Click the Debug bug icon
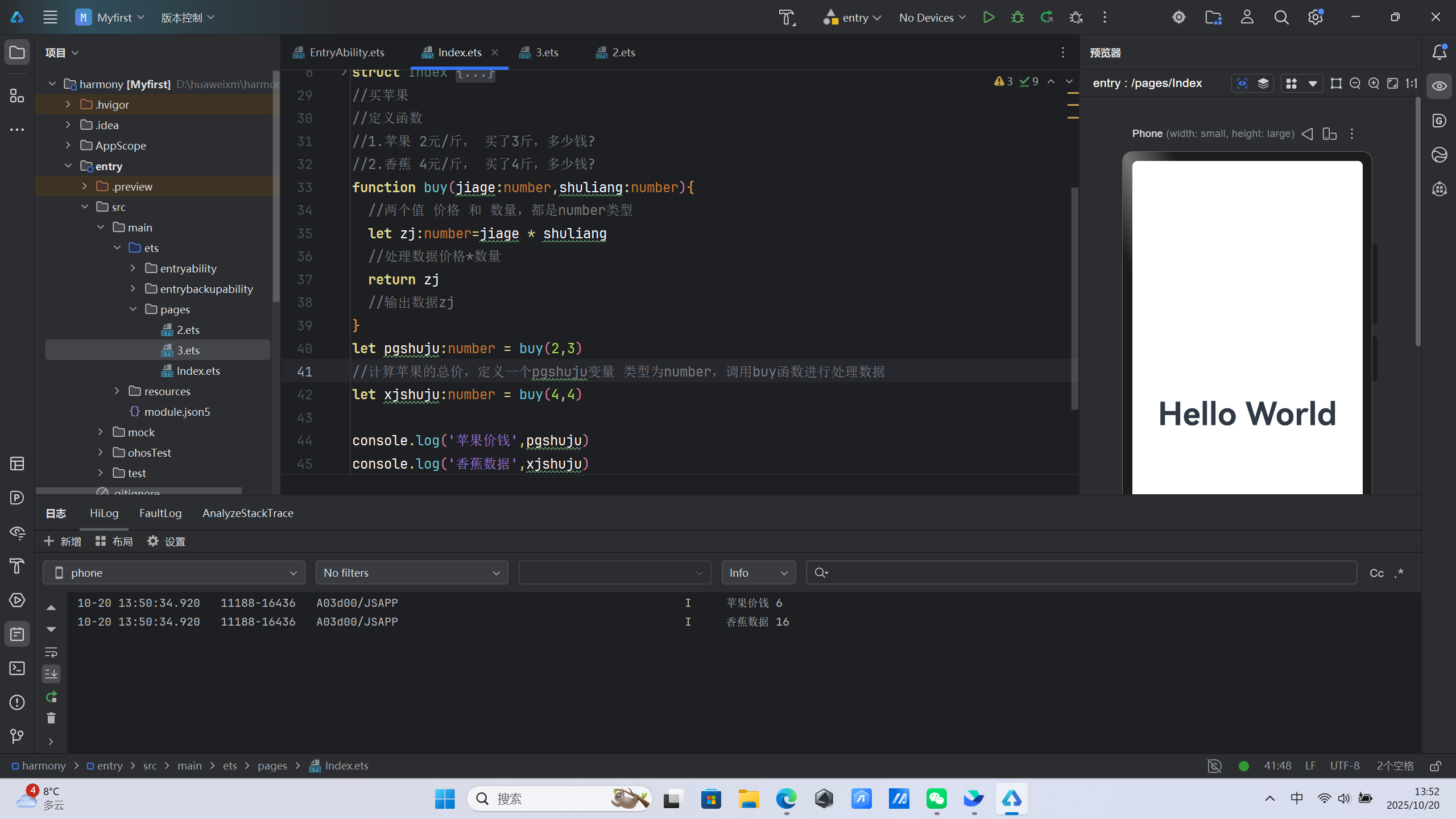 pyautogui.click(x=1017, y=17)
